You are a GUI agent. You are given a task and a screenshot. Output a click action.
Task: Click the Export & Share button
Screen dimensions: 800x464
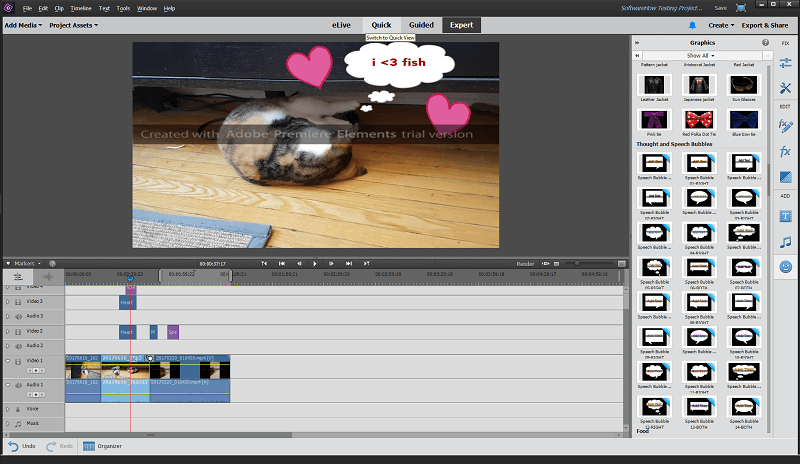[x=765, y=25]
